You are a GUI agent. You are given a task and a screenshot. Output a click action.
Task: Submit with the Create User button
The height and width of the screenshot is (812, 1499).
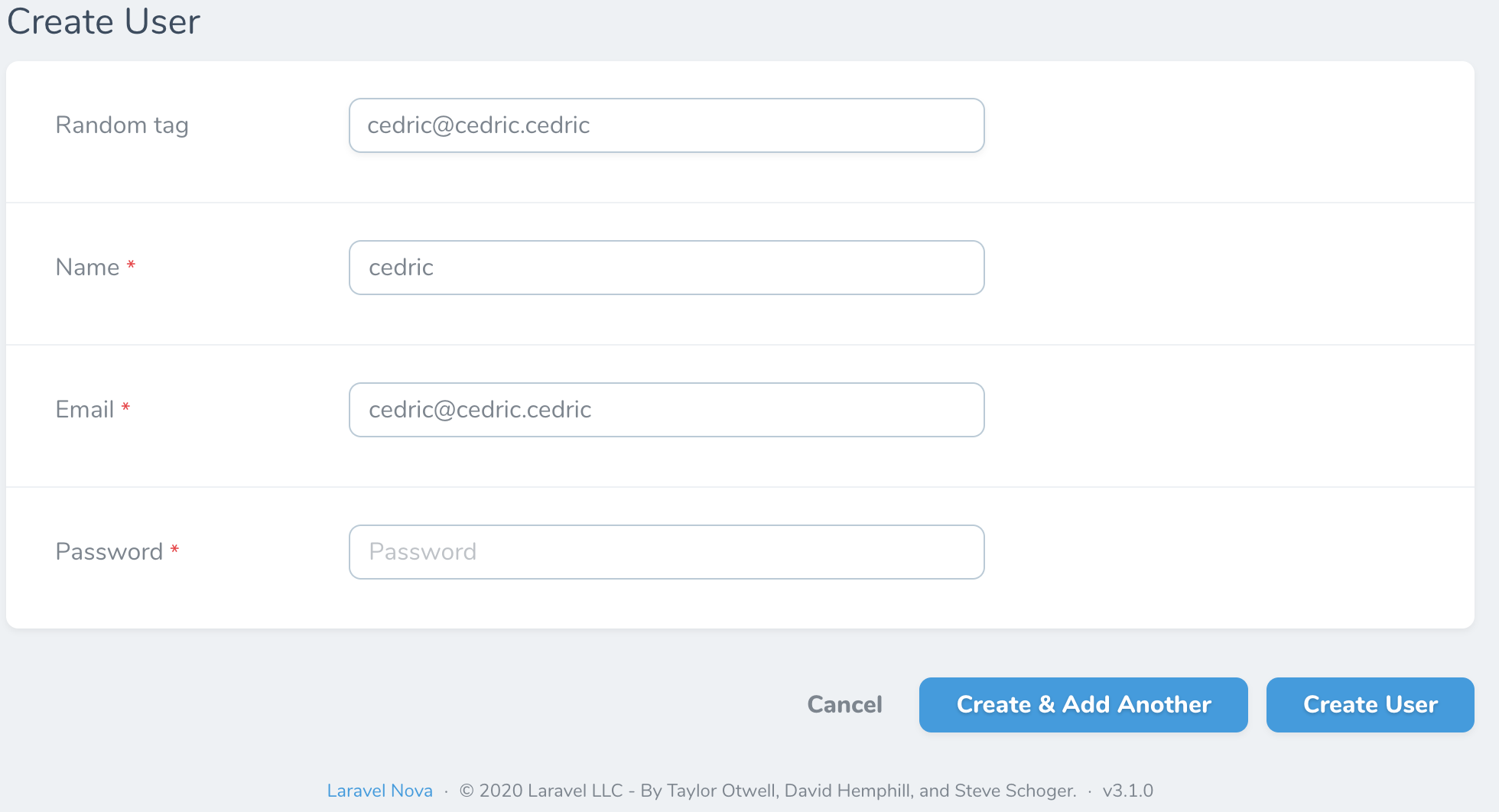1370,705
